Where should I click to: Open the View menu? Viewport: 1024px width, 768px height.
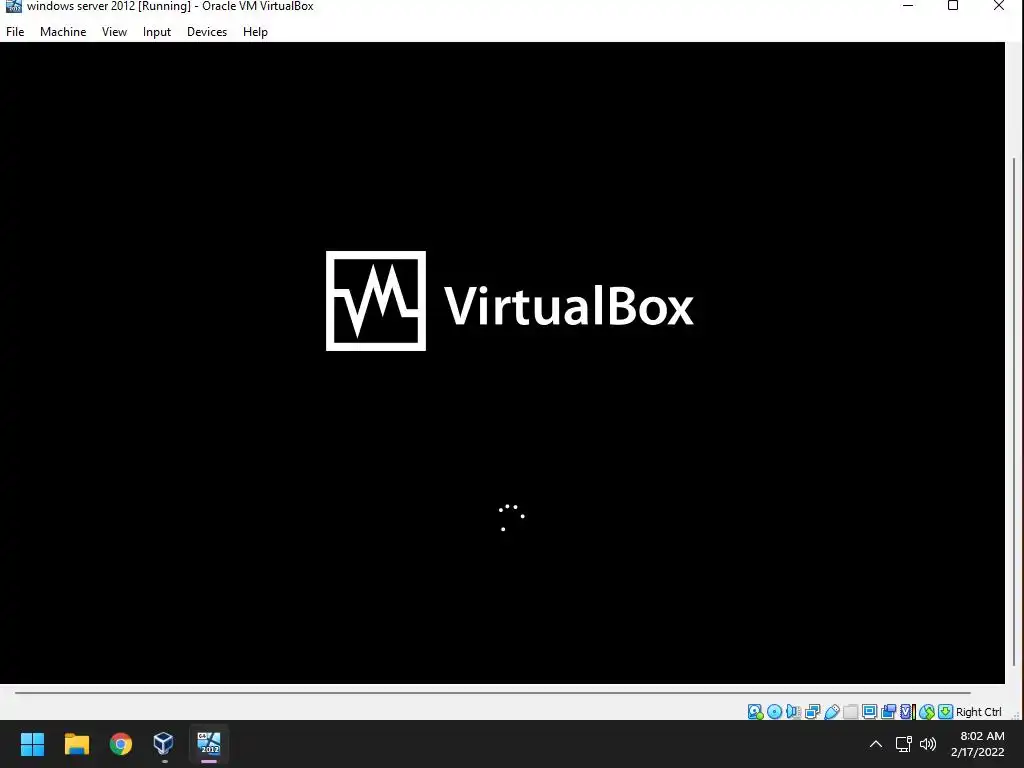pos(114,31)
